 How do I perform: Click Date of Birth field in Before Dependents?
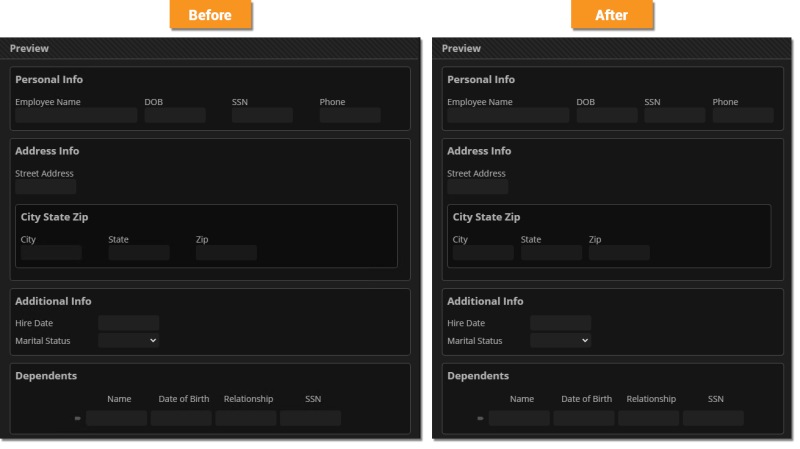[181, 418]
